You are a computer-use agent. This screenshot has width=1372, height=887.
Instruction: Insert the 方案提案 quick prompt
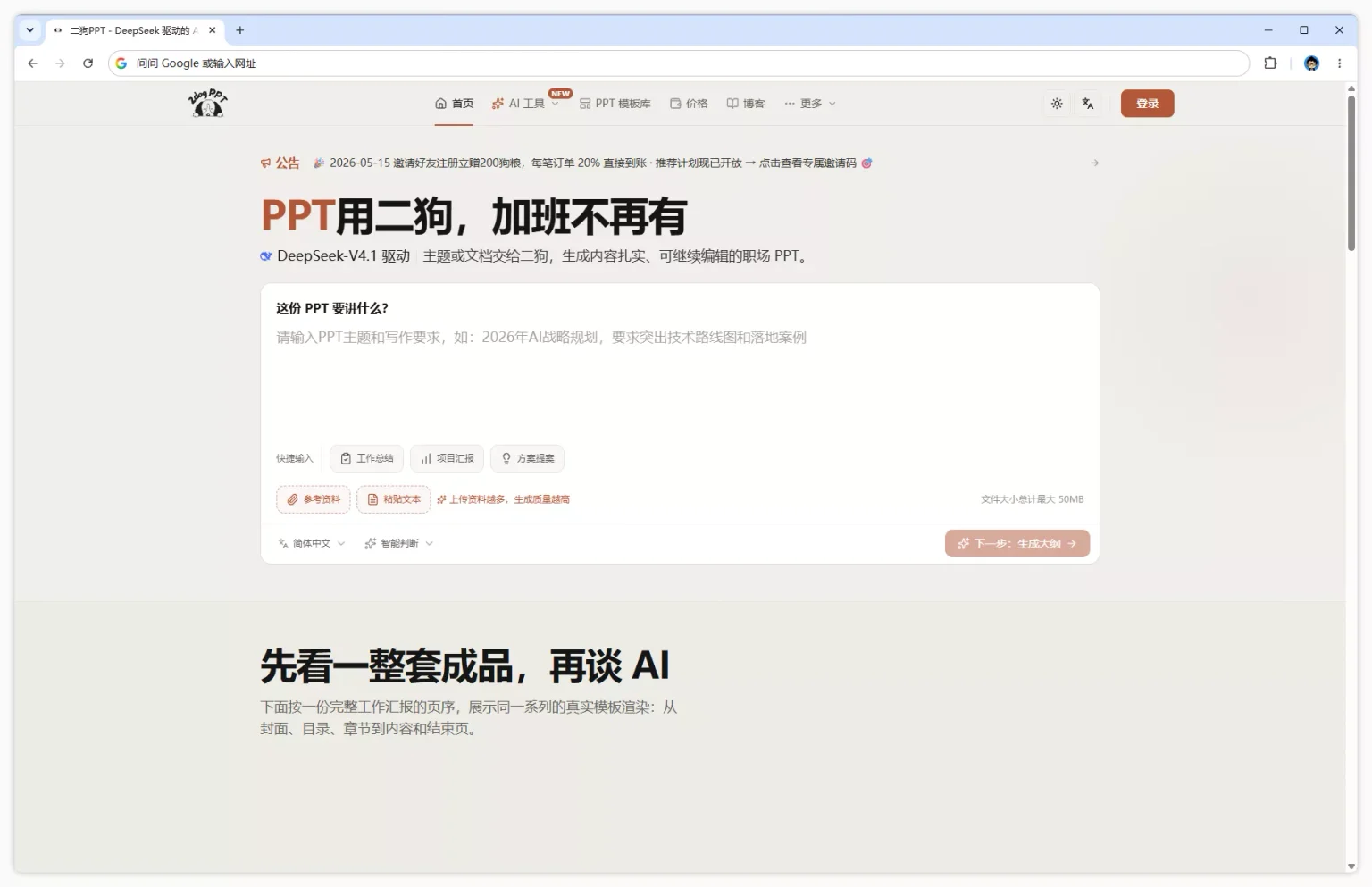527,458
